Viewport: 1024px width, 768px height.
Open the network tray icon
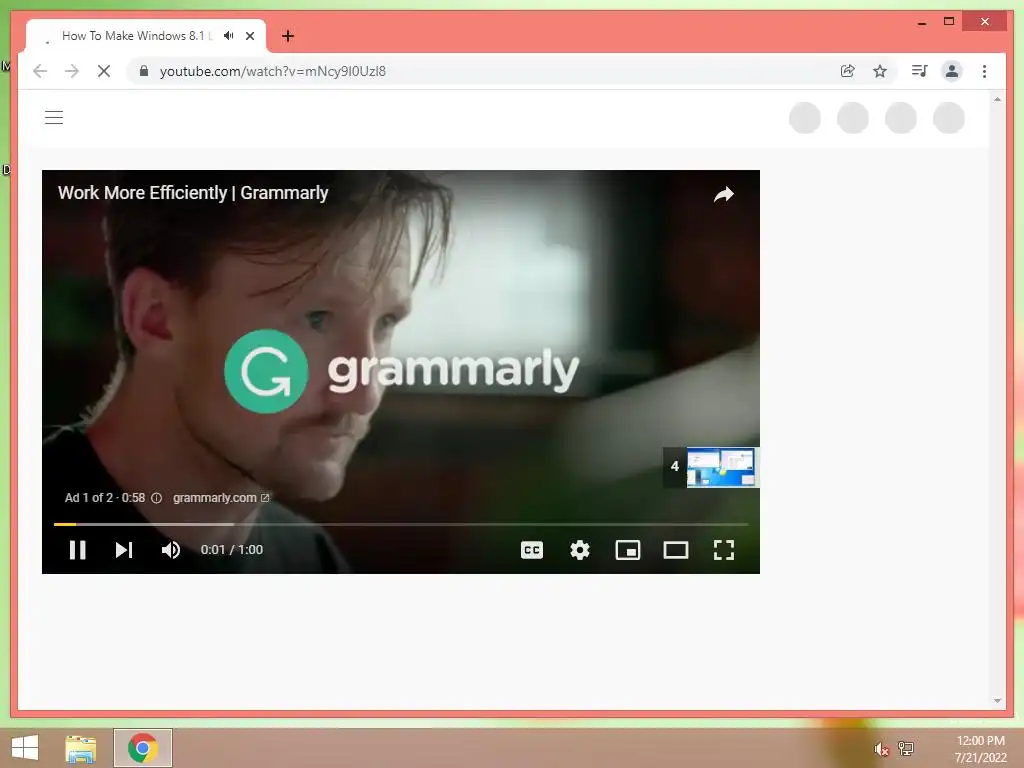click(906, 748)
